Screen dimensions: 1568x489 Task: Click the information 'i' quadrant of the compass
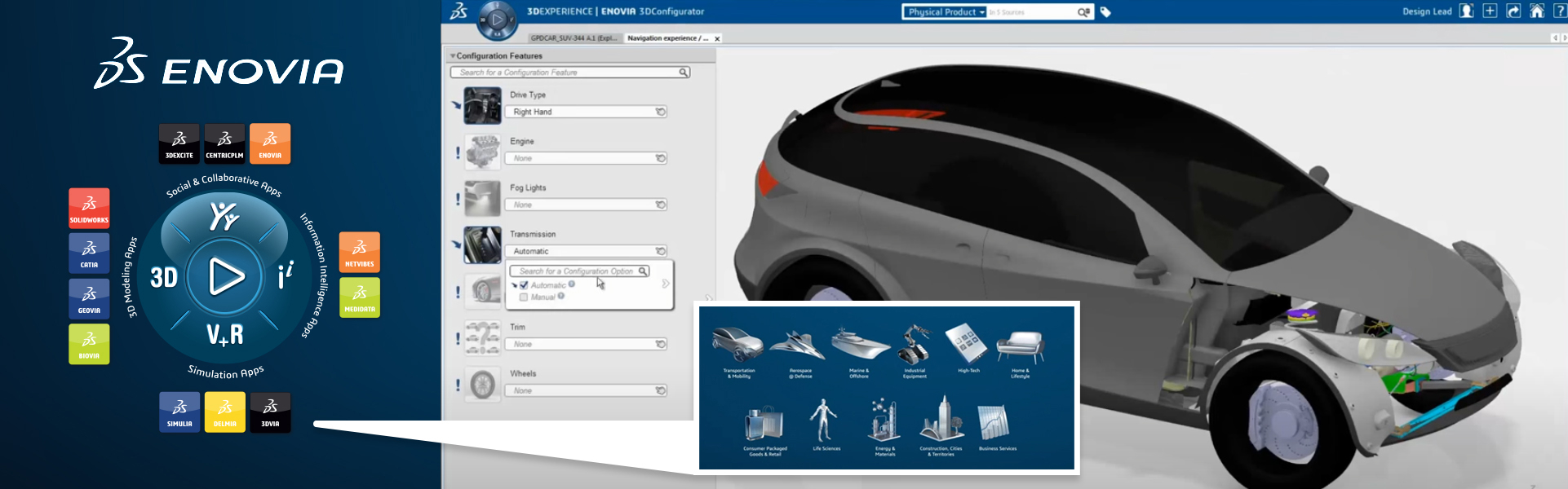285,275
